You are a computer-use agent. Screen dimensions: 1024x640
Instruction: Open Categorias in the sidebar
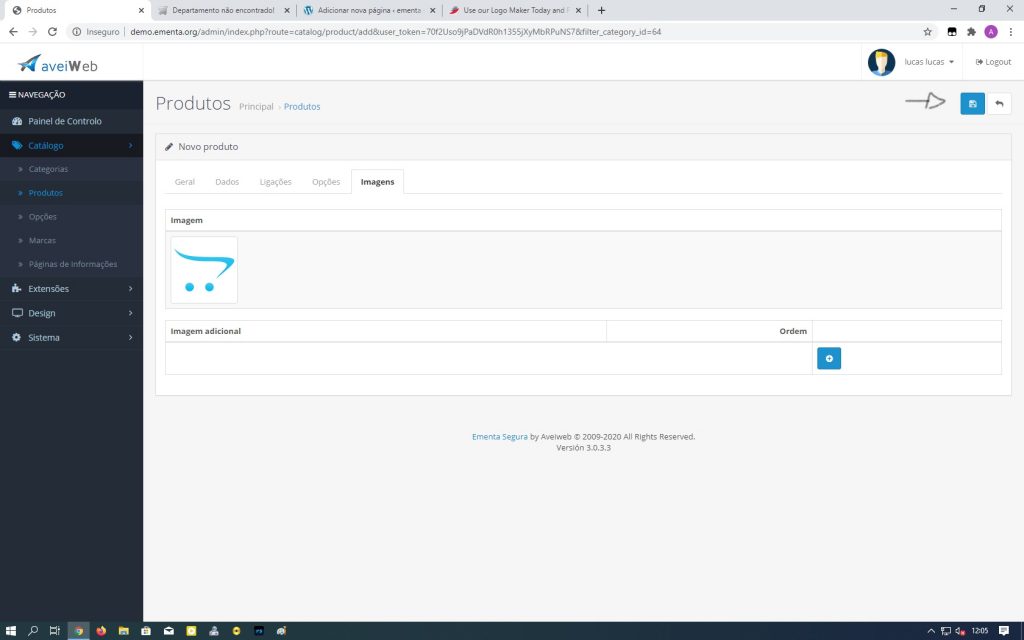pos(48,169)
